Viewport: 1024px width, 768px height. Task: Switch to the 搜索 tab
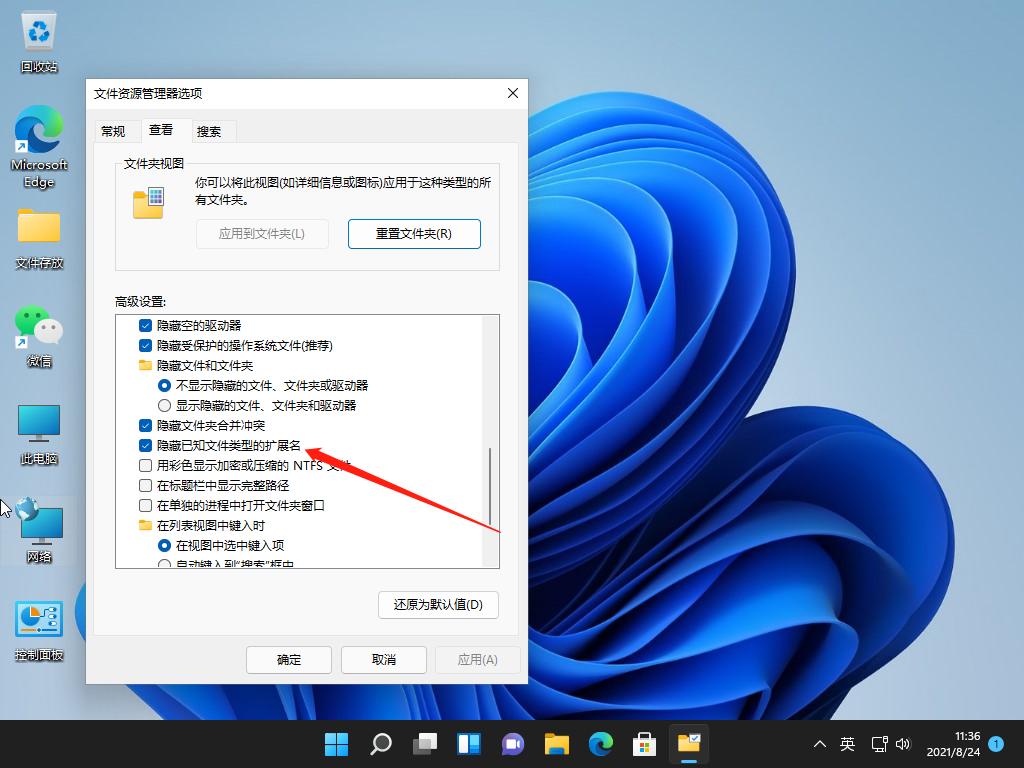[x=211, y=130]
